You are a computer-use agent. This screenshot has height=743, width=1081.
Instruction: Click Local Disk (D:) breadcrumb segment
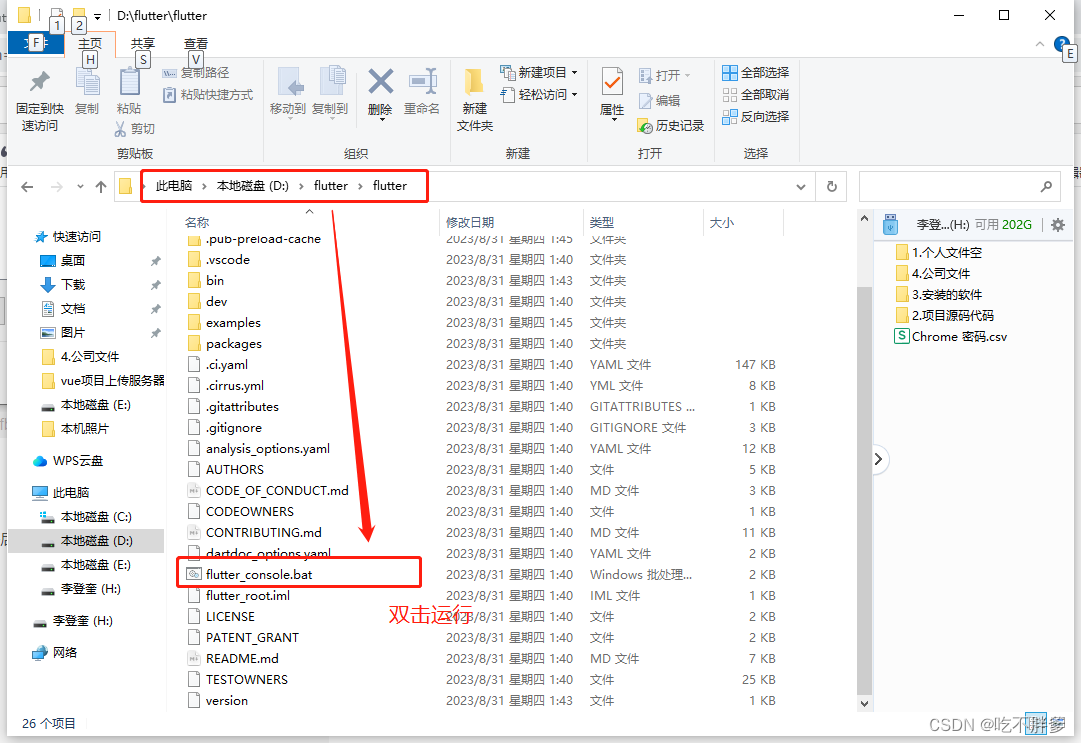pos(253,186)
